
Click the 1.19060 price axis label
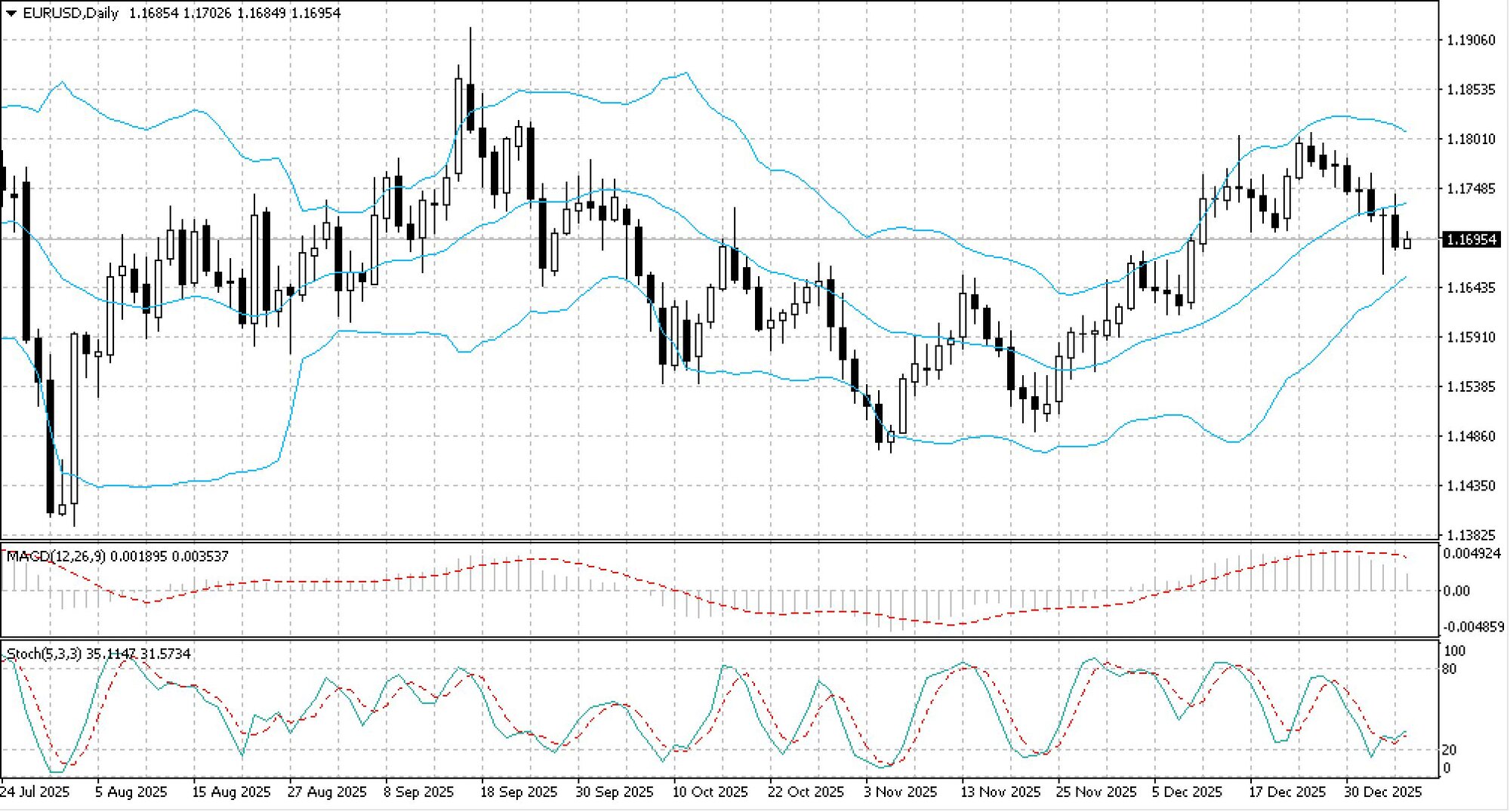(x=1470, y=40)
